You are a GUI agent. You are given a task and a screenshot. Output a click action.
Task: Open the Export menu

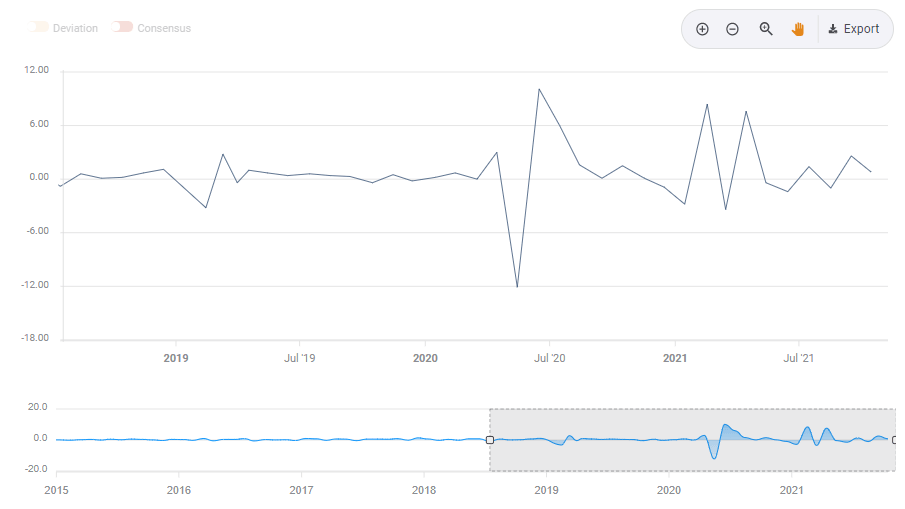[x=854, y=29]
